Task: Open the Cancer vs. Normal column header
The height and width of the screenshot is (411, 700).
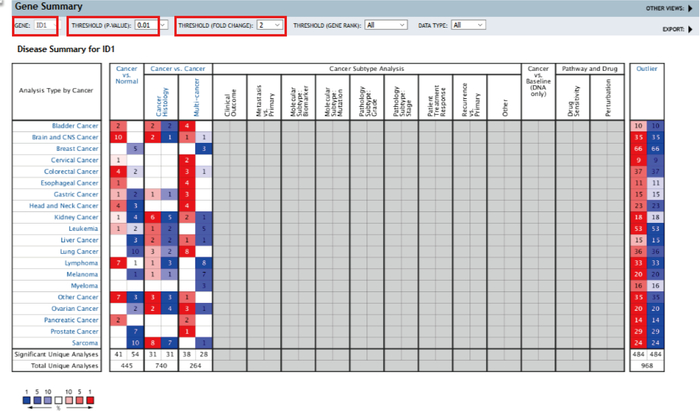Action: [127, 75]
